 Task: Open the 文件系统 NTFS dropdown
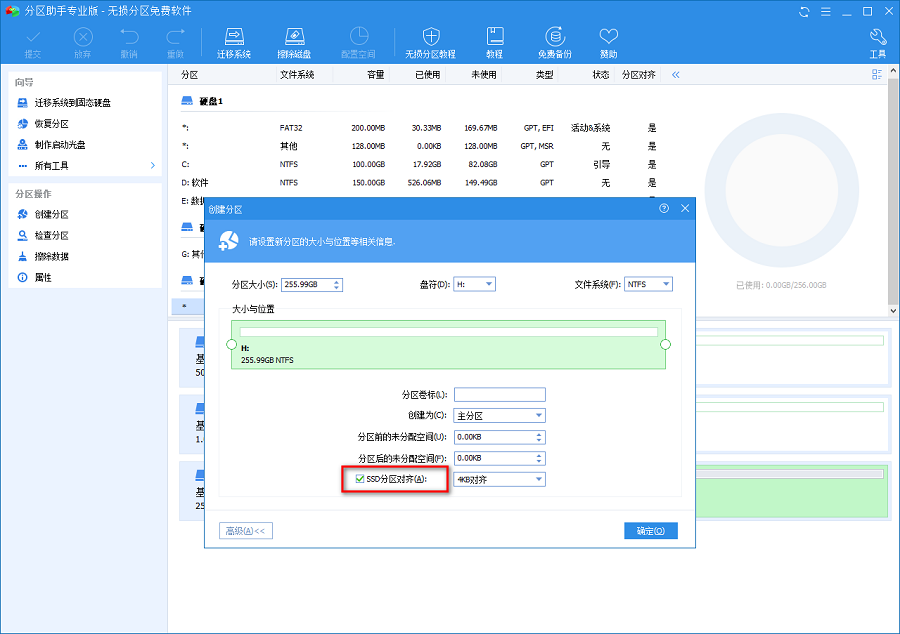(x=648, y=284)
